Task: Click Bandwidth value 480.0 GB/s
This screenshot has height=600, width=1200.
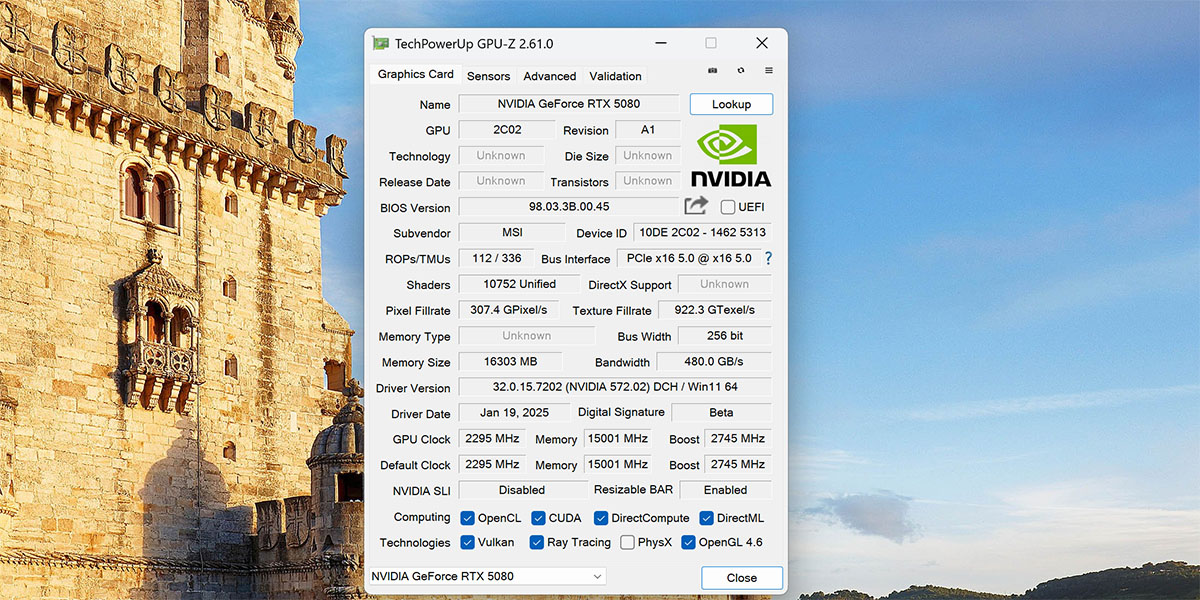Action: click(x=714, y=362)
